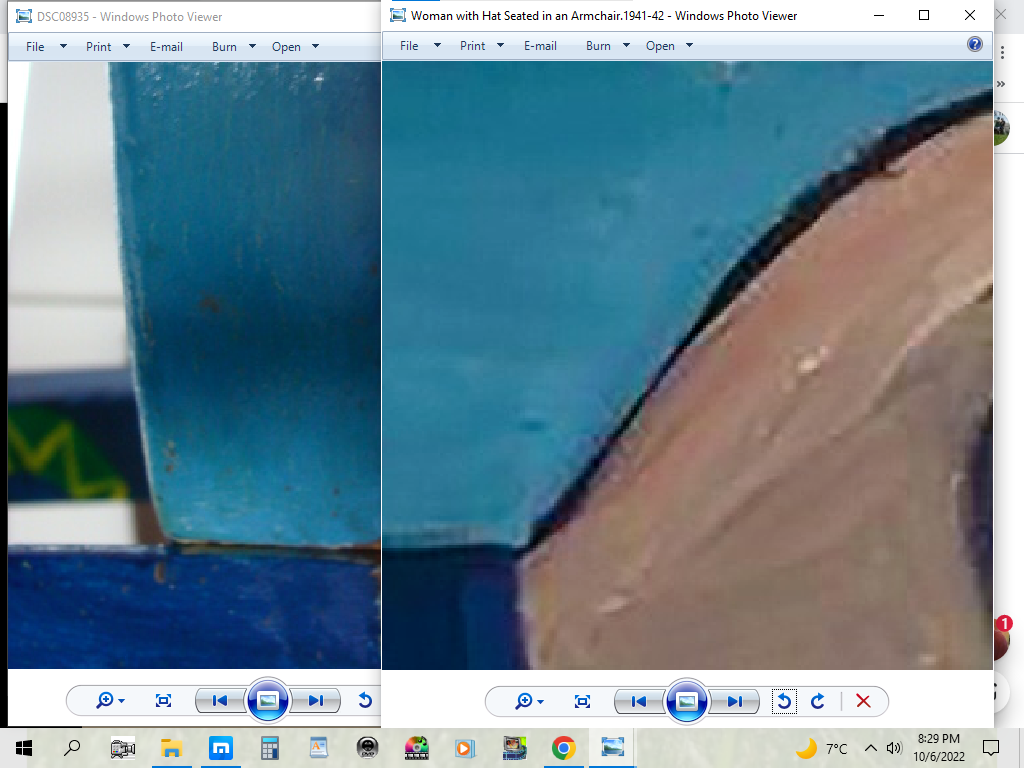Click the DSC08935 photo of blue paint

click(x=194, y=365)
